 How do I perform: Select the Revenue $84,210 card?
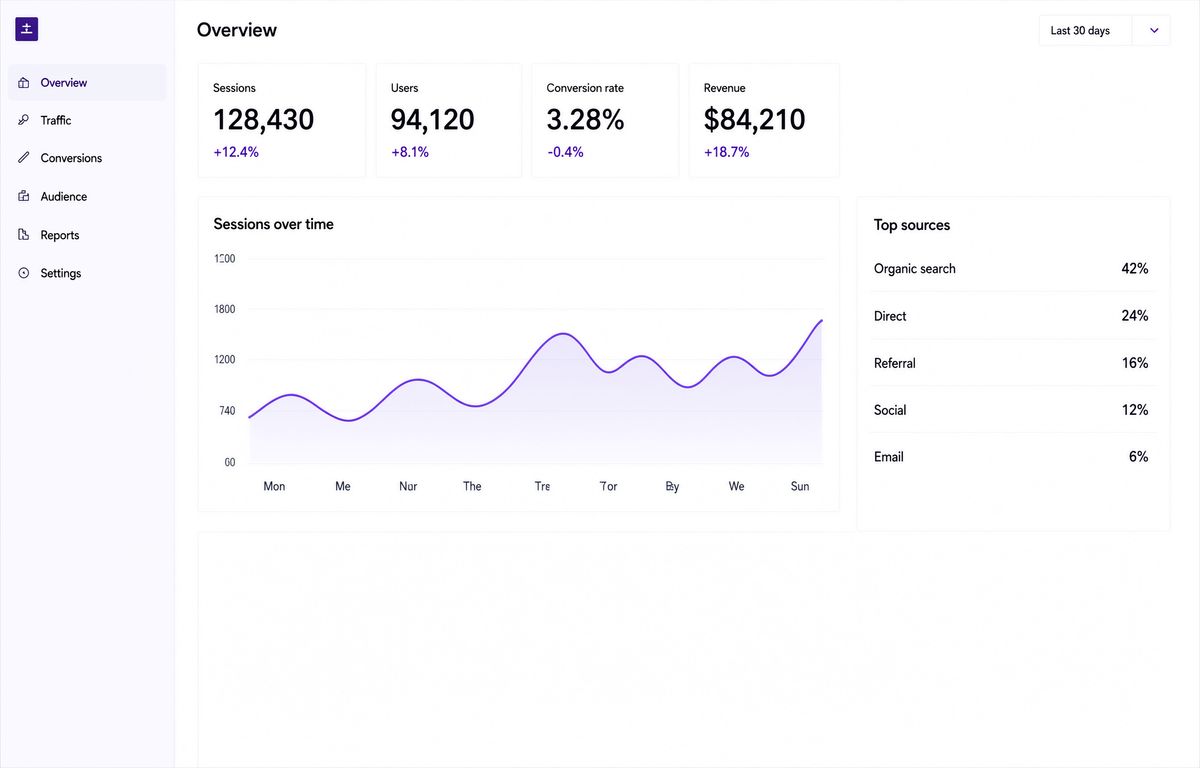coord(764,121)
